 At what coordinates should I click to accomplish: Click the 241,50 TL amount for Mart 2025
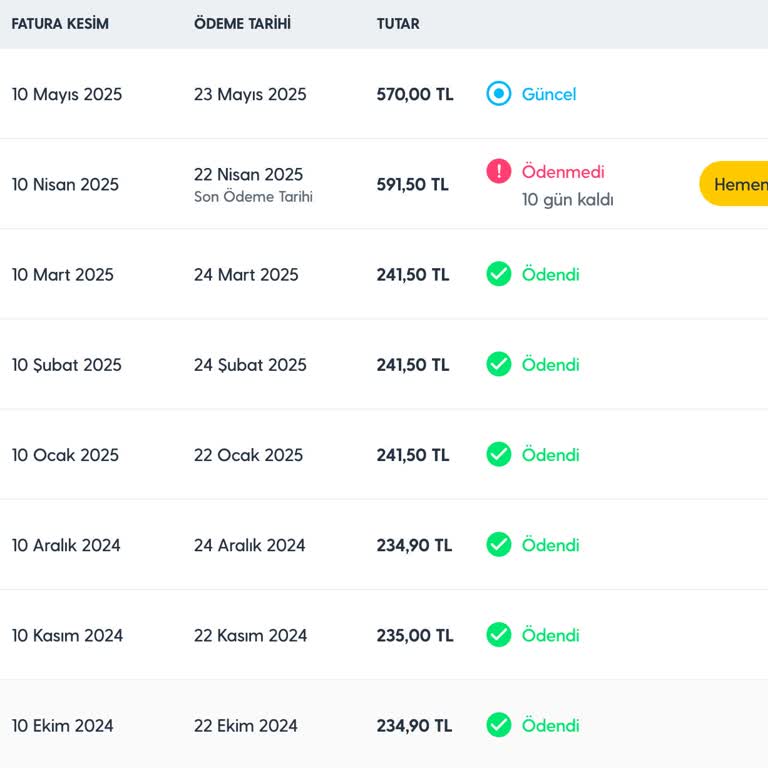point(413,275)
